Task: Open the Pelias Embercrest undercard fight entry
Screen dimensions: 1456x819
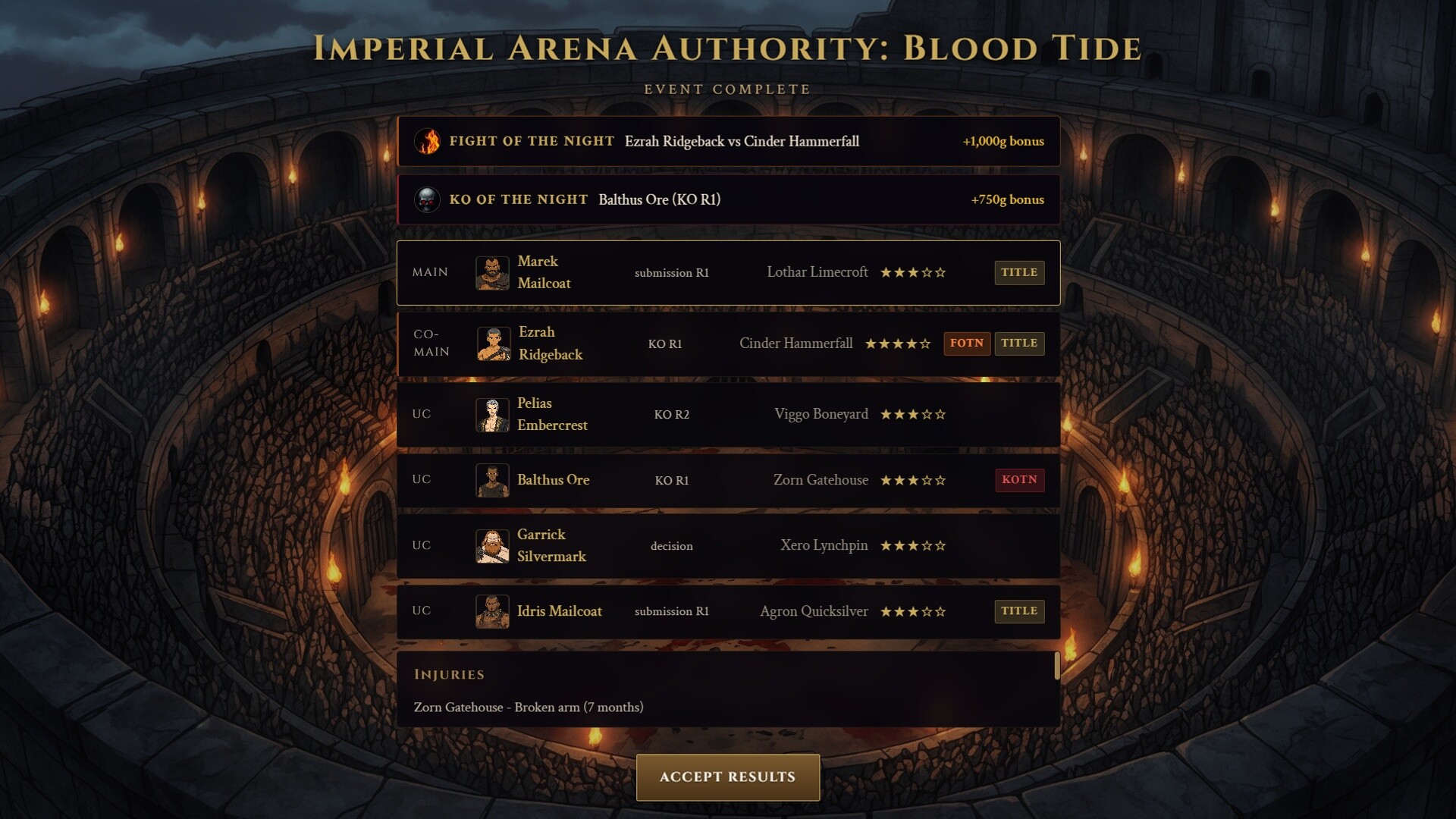Action: 728,414
